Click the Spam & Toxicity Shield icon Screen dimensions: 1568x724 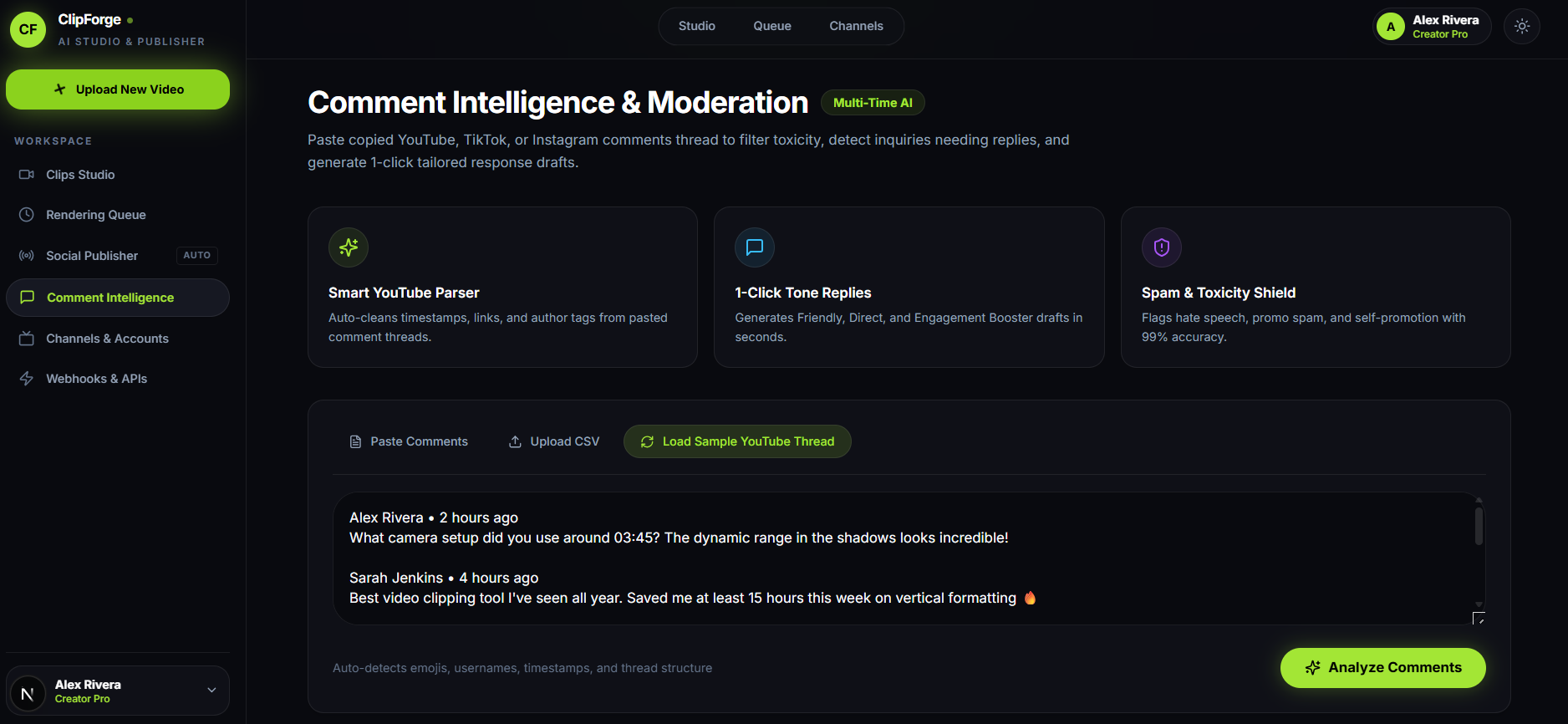[1162, 247]
